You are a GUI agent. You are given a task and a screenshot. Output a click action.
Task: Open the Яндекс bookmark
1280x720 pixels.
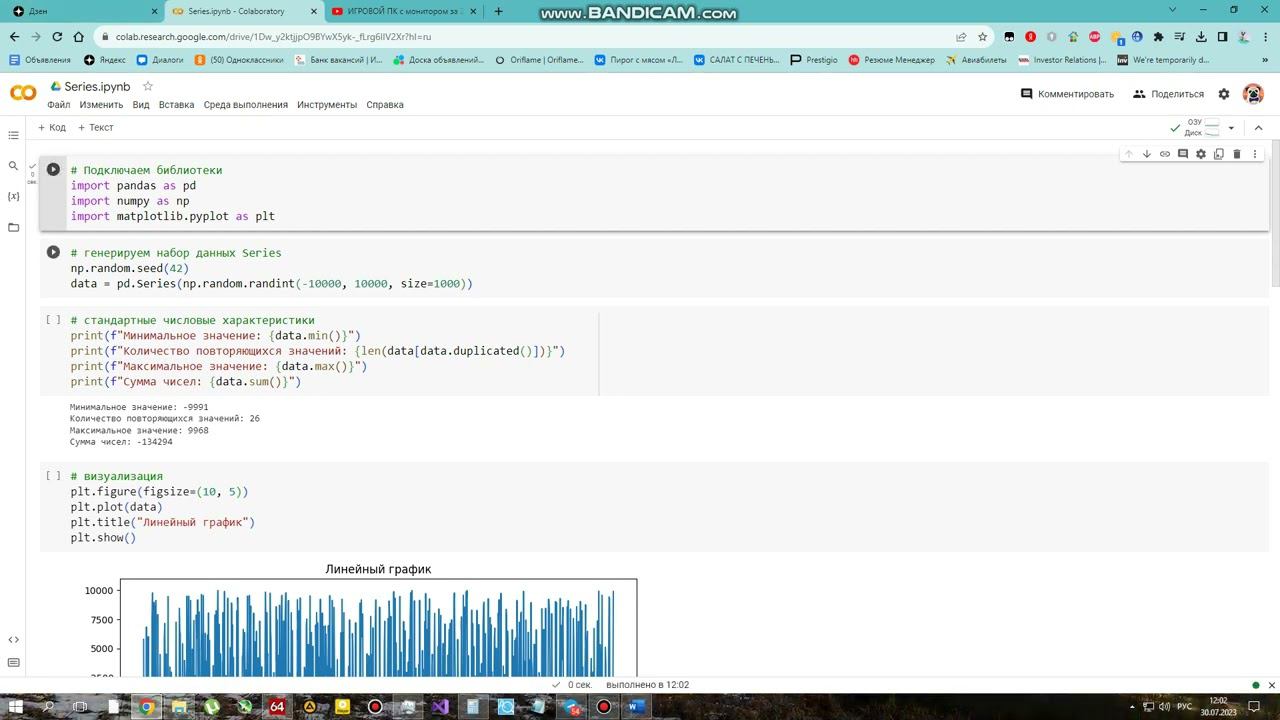[x=104, y=60]
